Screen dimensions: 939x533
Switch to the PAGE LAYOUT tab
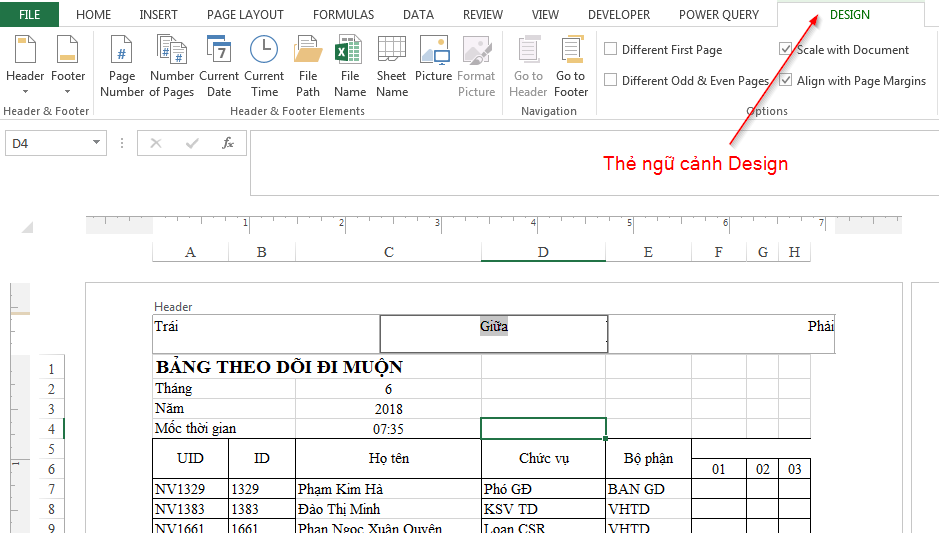(x=245, y=14)
